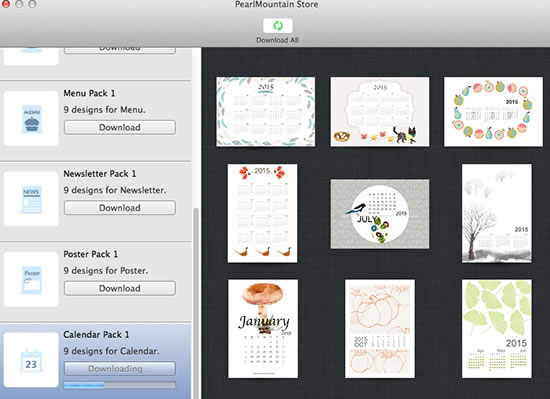Image resolution: width=550 pixels, height=399 pixels.
Task: Open the cat and birds 2015 calendar thumbnail
Action: tap(380, 111)
